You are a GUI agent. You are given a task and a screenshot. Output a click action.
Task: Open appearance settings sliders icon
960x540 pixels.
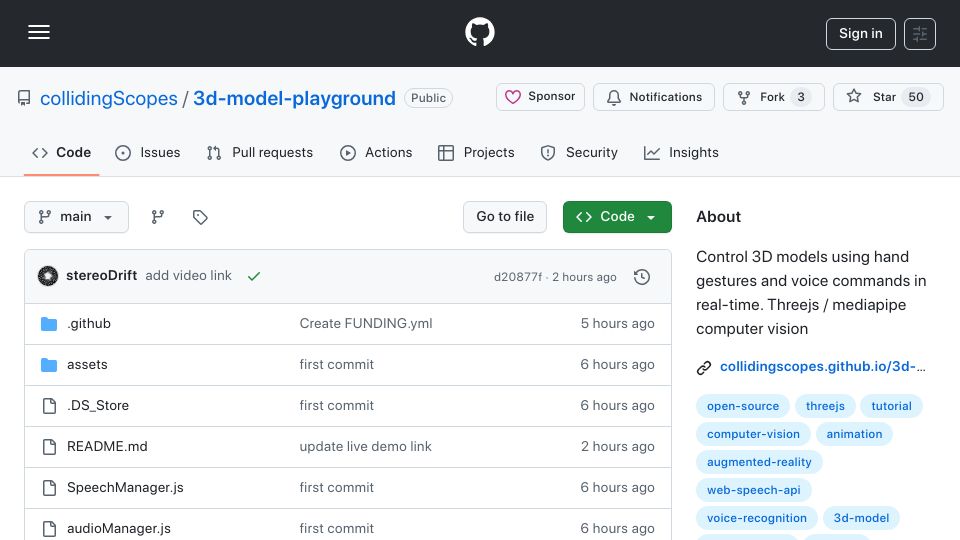920,34
